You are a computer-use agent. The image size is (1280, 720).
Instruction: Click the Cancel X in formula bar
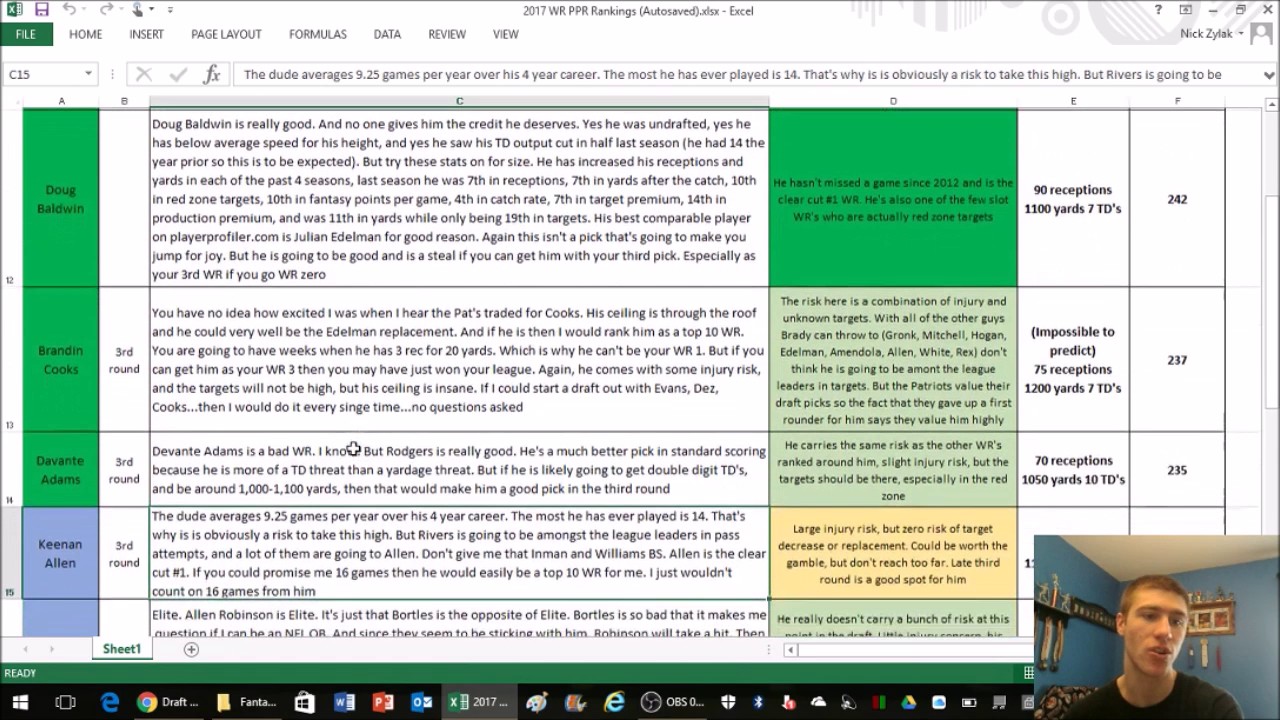[144, 74]
